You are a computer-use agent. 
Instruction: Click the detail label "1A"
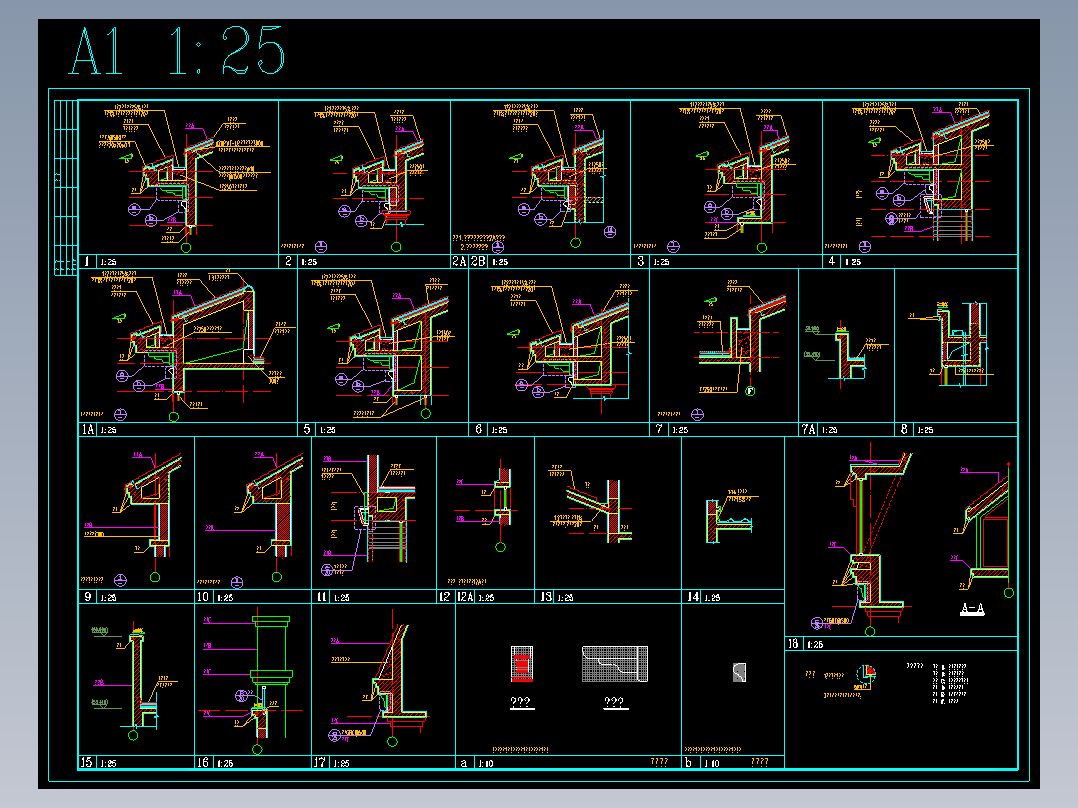click(88, 429)
